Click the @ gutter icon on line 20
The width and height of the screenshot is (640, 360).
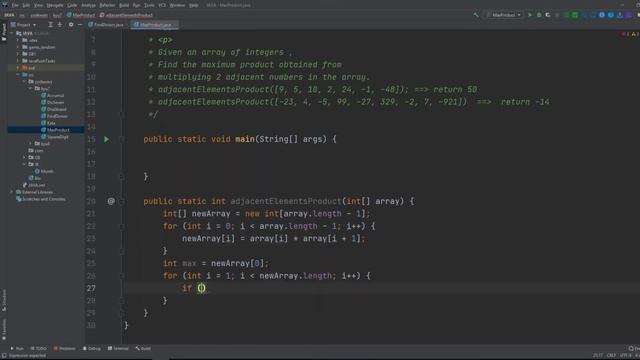coord(111,201)
